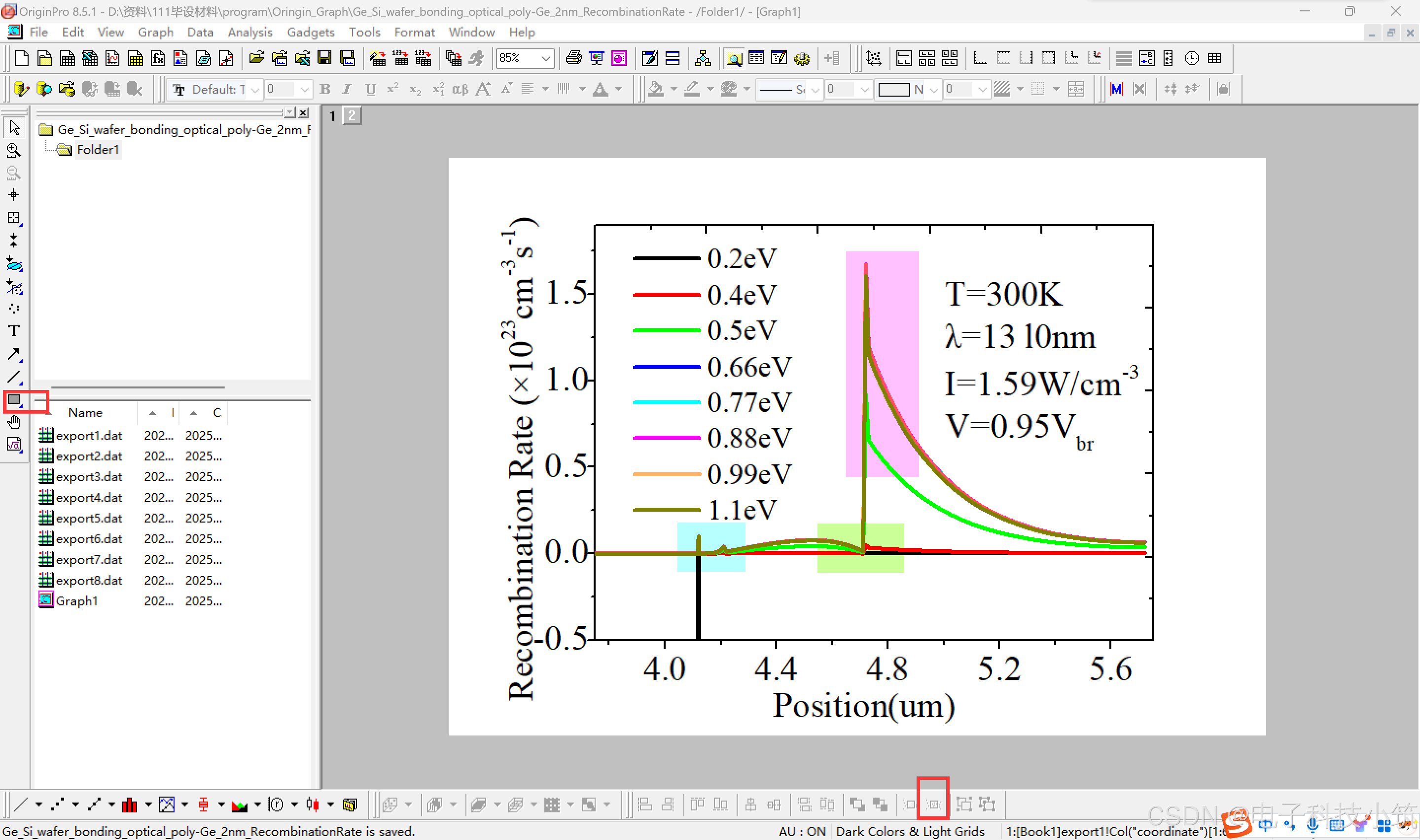1420x840 pixels.
Task: Switch to graph layer 2 button
Action: tap(352, 116)
